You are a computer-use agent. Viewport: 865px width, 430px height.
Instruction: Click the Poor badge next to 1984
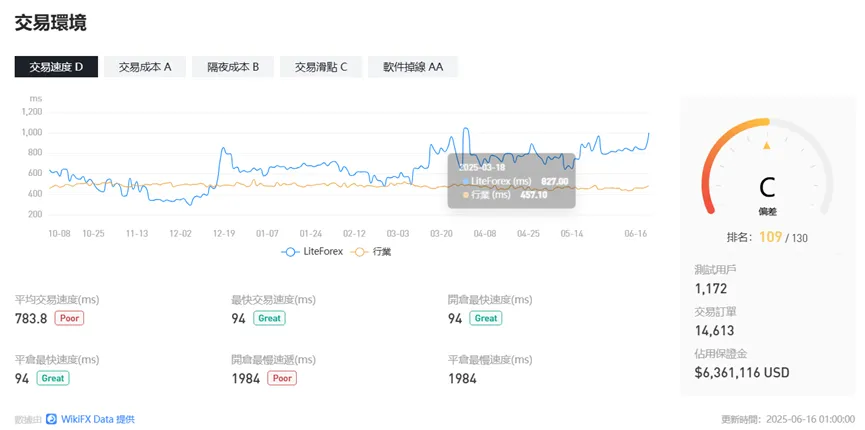click(x=282, y=378)
